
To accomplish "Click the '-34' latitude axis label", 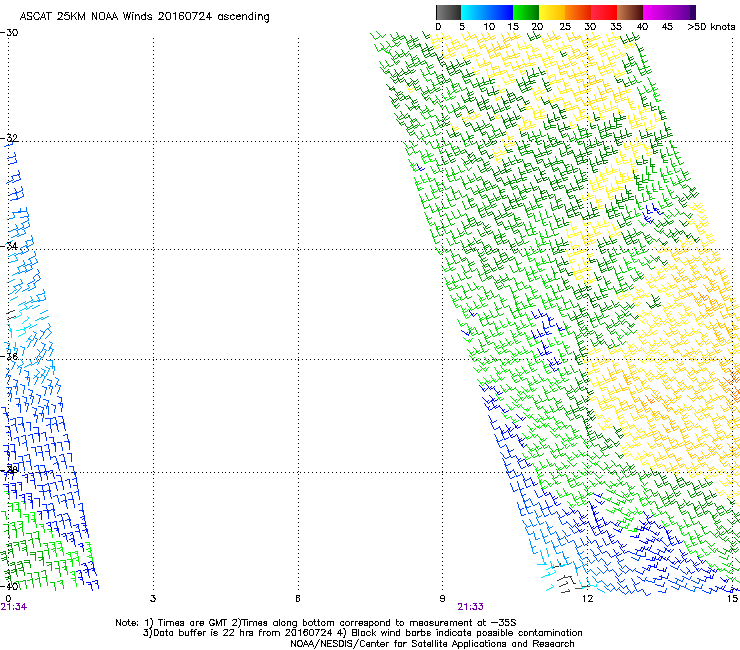I will [x=9, y=246].
